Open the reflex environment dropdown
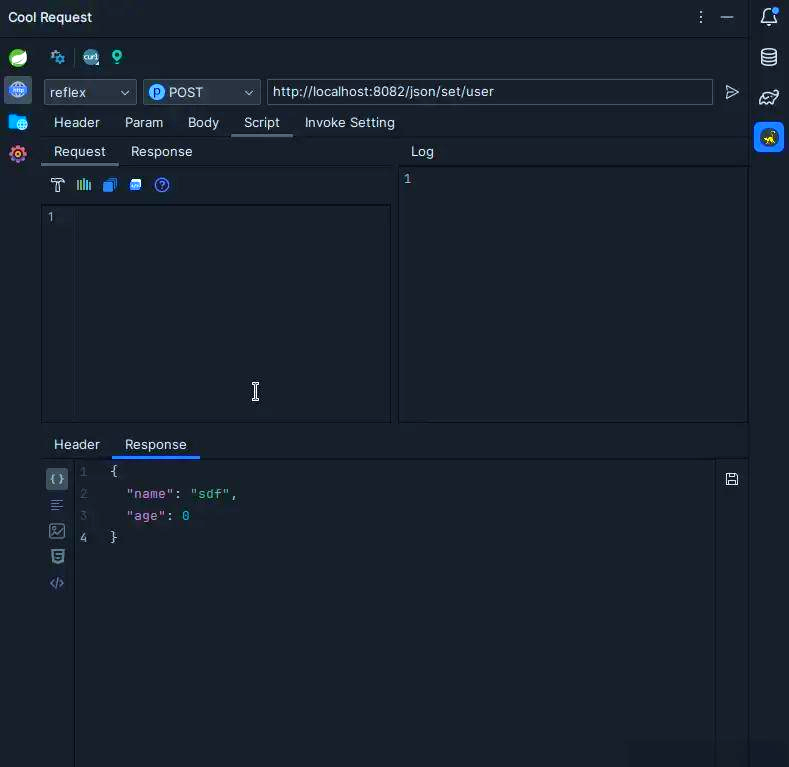The width and height of the screenshot is (789, 767). pyautogui.click(x=90, y=92)
